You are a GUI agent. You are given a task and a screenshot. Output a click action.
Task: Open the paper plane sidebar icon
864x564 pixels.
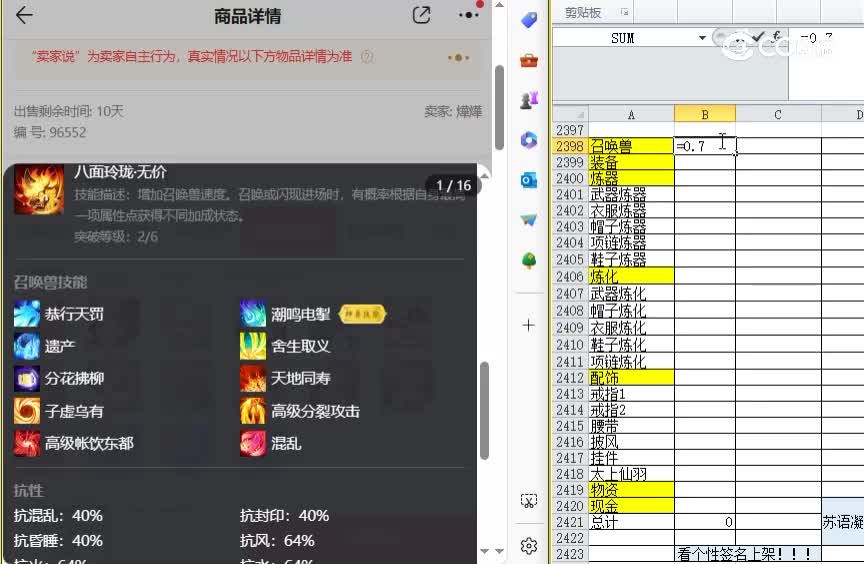point(529,220)
